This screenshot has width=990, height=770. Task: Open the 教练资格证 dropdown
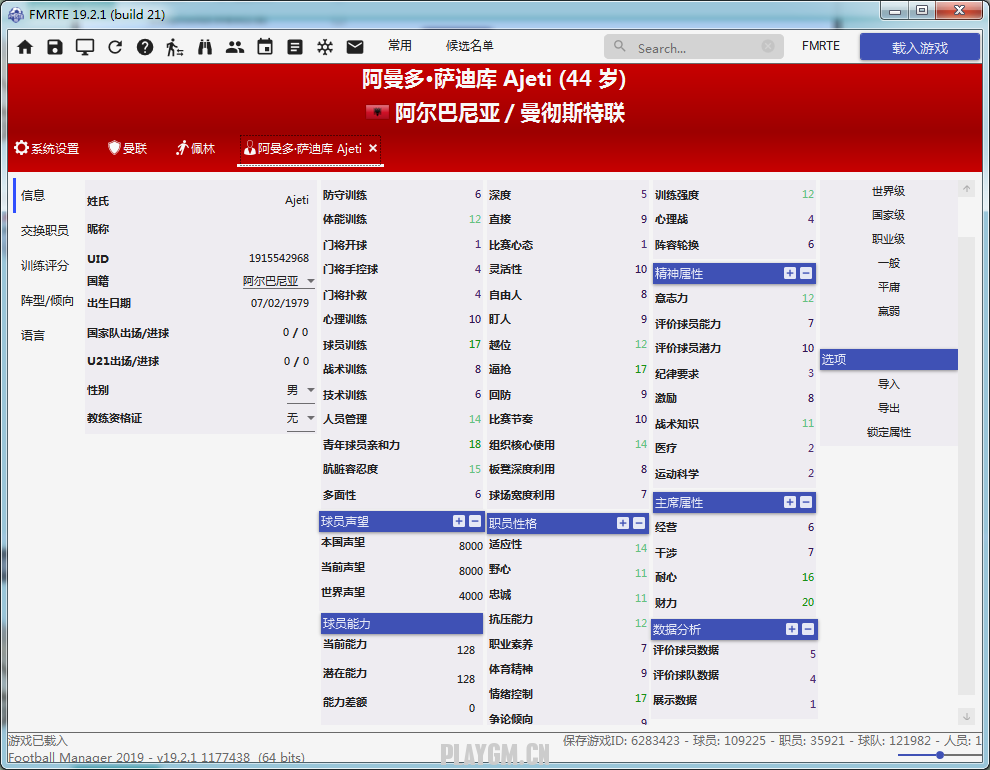[x=301, y=418]
